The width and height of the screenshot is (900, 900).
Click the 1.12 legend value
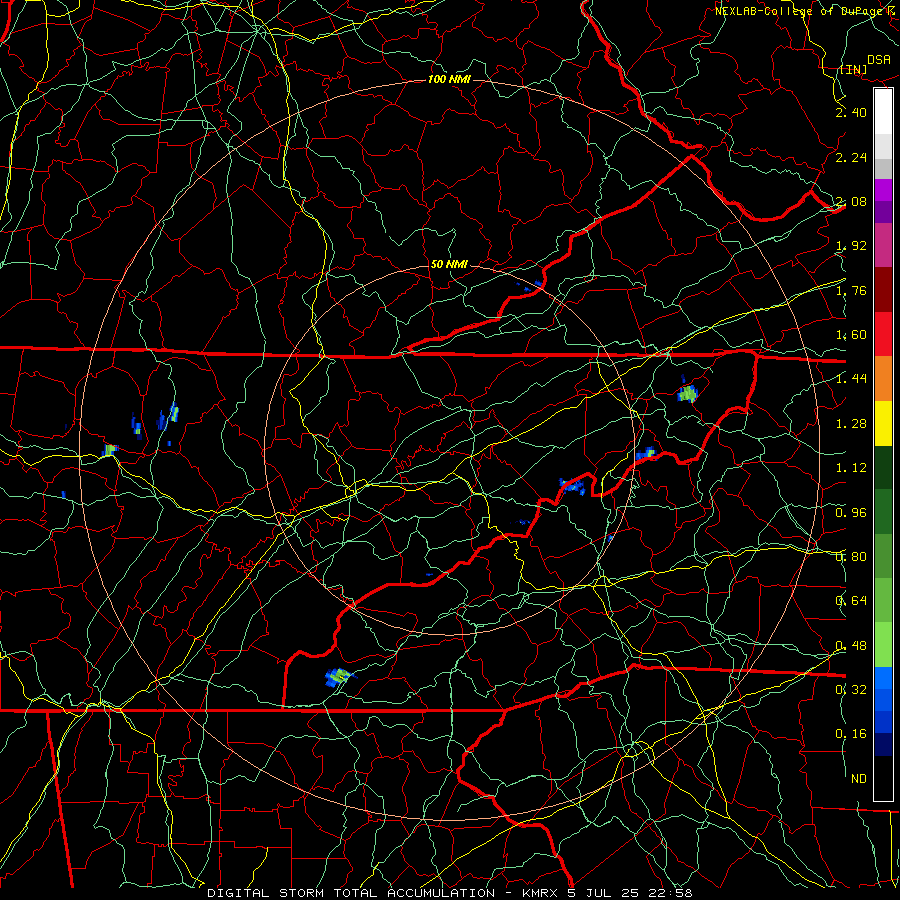(851, 468)
